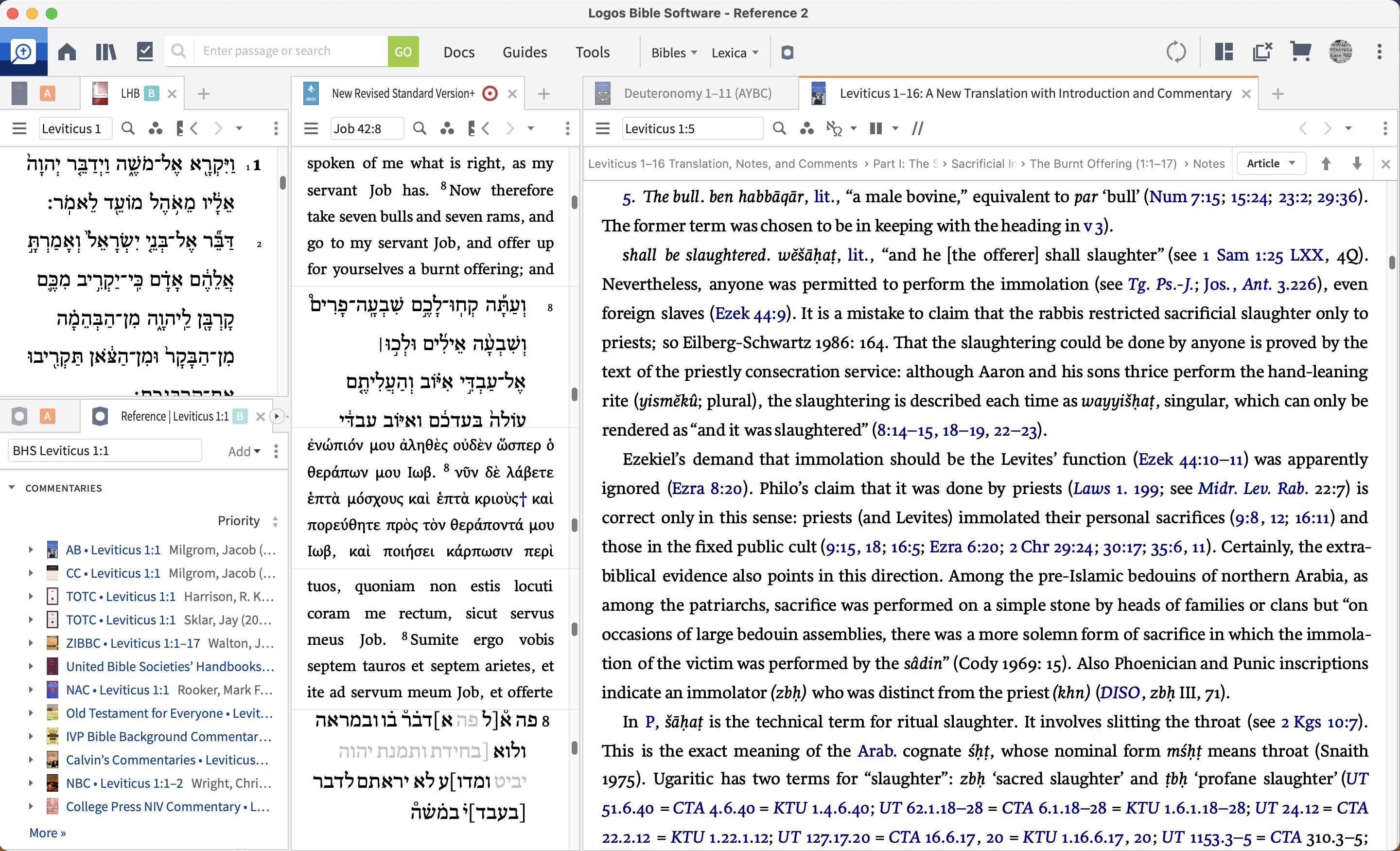Expand the AB Leviticus 1:1 Milgrom entry

tap(31, 550)
